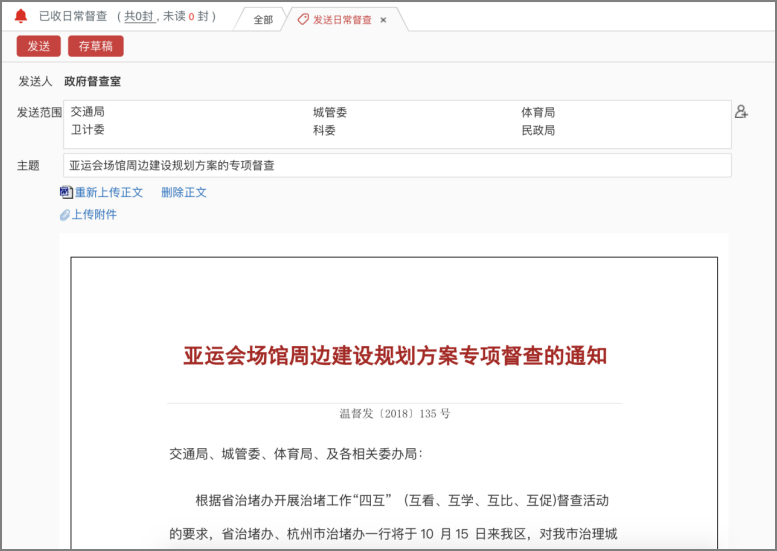Screen dimensions: 777x551
Task: Click the Word document icon before 重新上传正文
Action: 66,192
